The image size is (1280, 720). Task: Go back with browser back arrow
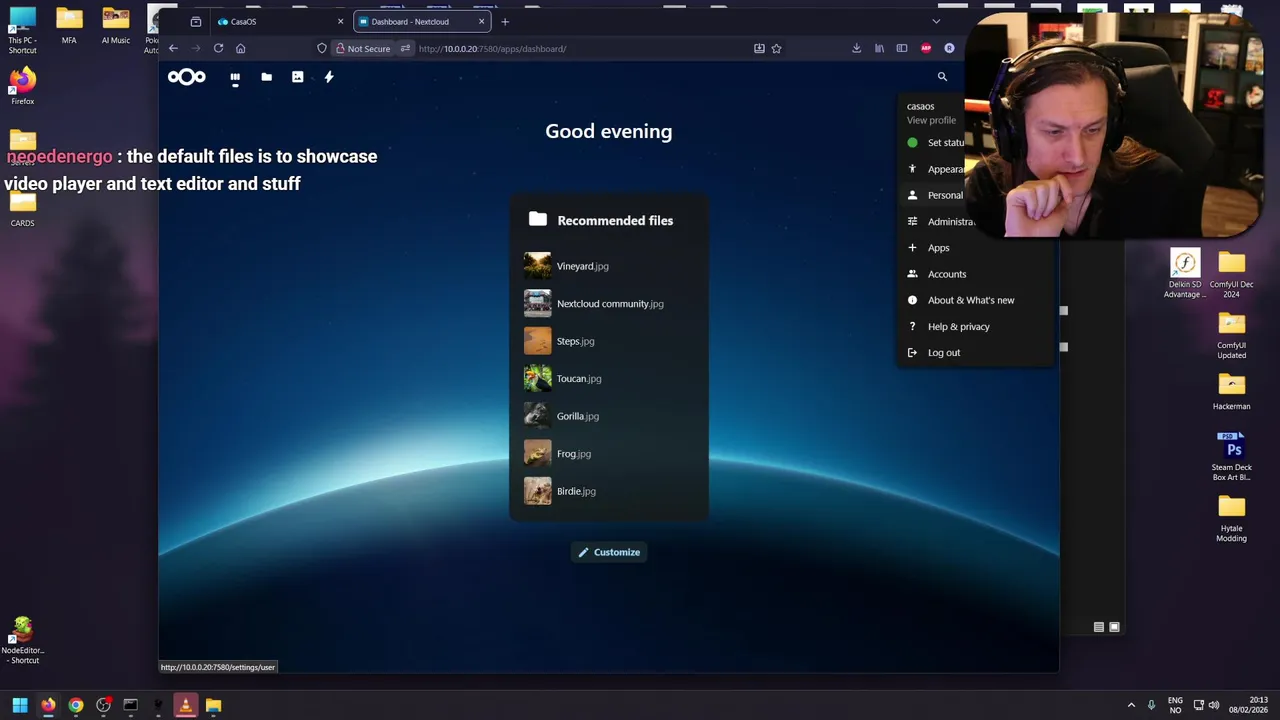(173, 48)
